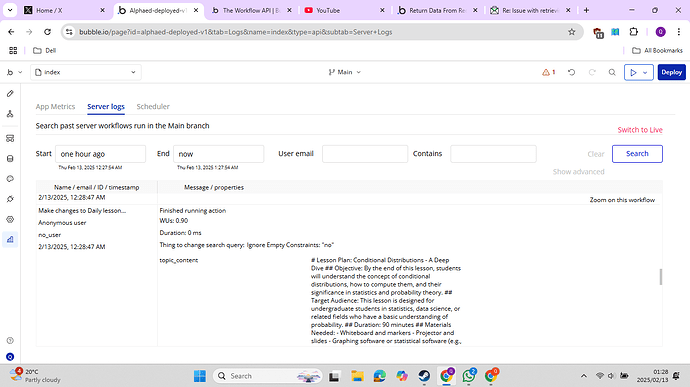Open the Settings gear icon in sidebar
Screen dimensions: 690x387
tap(10, 219)
